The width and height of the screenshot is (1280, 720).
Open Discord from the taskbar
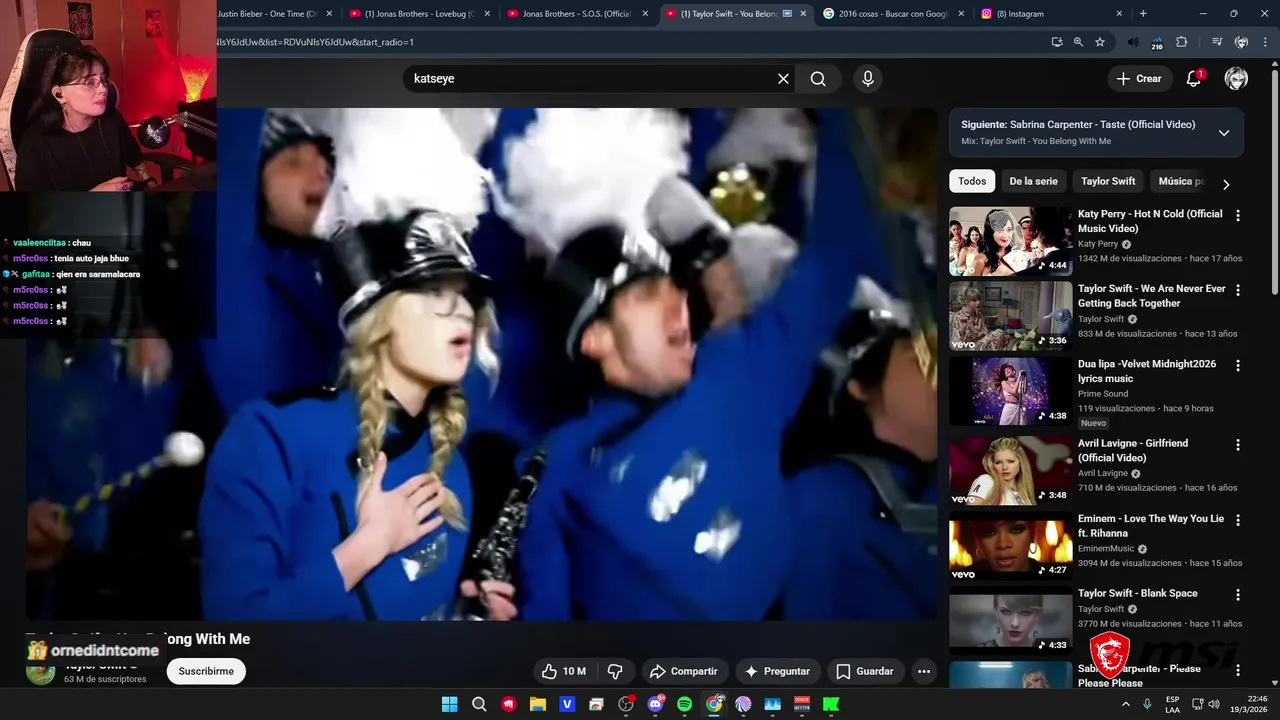[656, 704]
